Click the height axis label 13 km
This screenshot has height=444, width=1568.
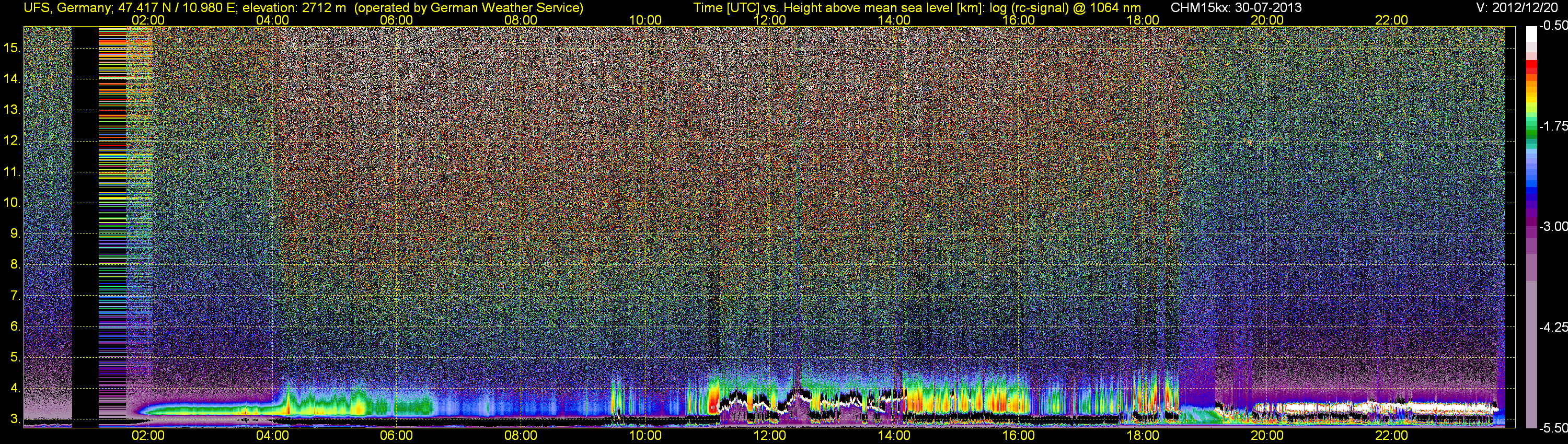[11, 110]
